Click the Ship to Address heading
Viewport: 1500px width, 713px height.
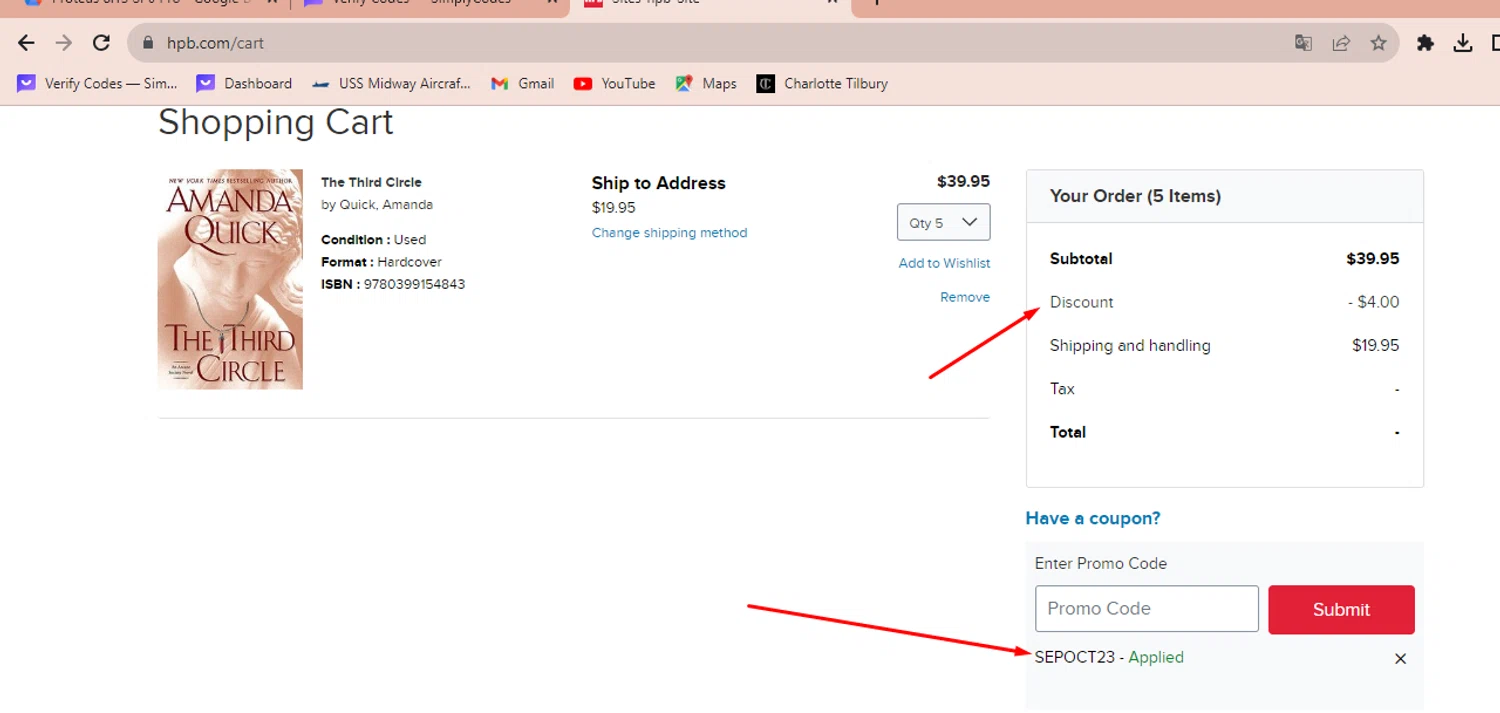point(658,183)
